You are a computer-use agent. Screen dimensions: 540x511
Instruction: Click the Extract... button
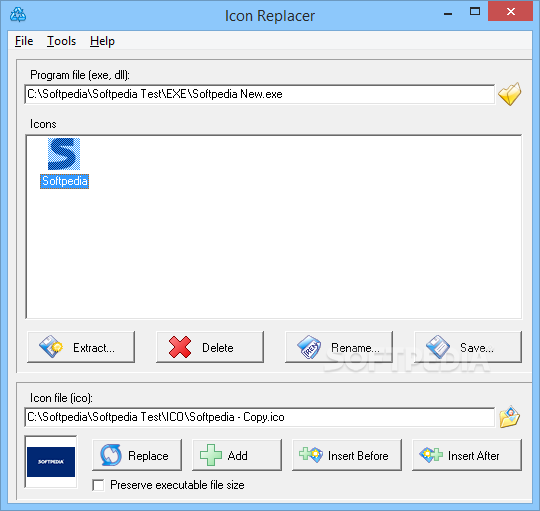(x=81, y=347)
